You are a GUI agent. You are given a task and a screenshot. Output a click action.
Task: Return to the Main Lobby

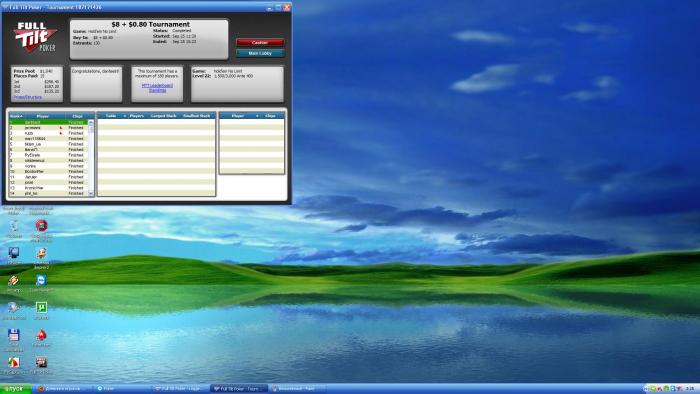click(x=260, y=53)
